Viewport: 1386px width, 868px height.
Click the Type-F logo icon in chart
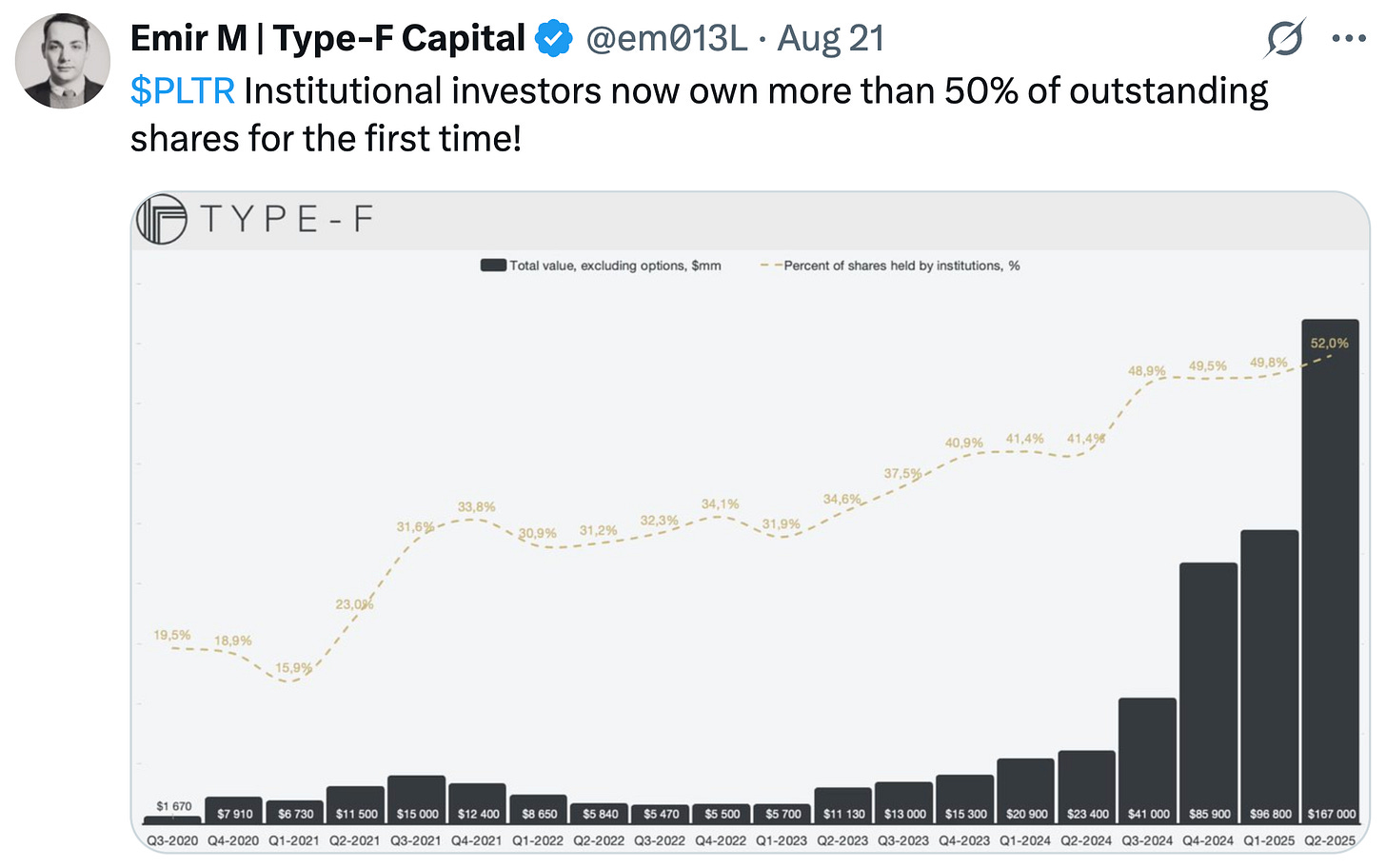(x=161, y=219)
